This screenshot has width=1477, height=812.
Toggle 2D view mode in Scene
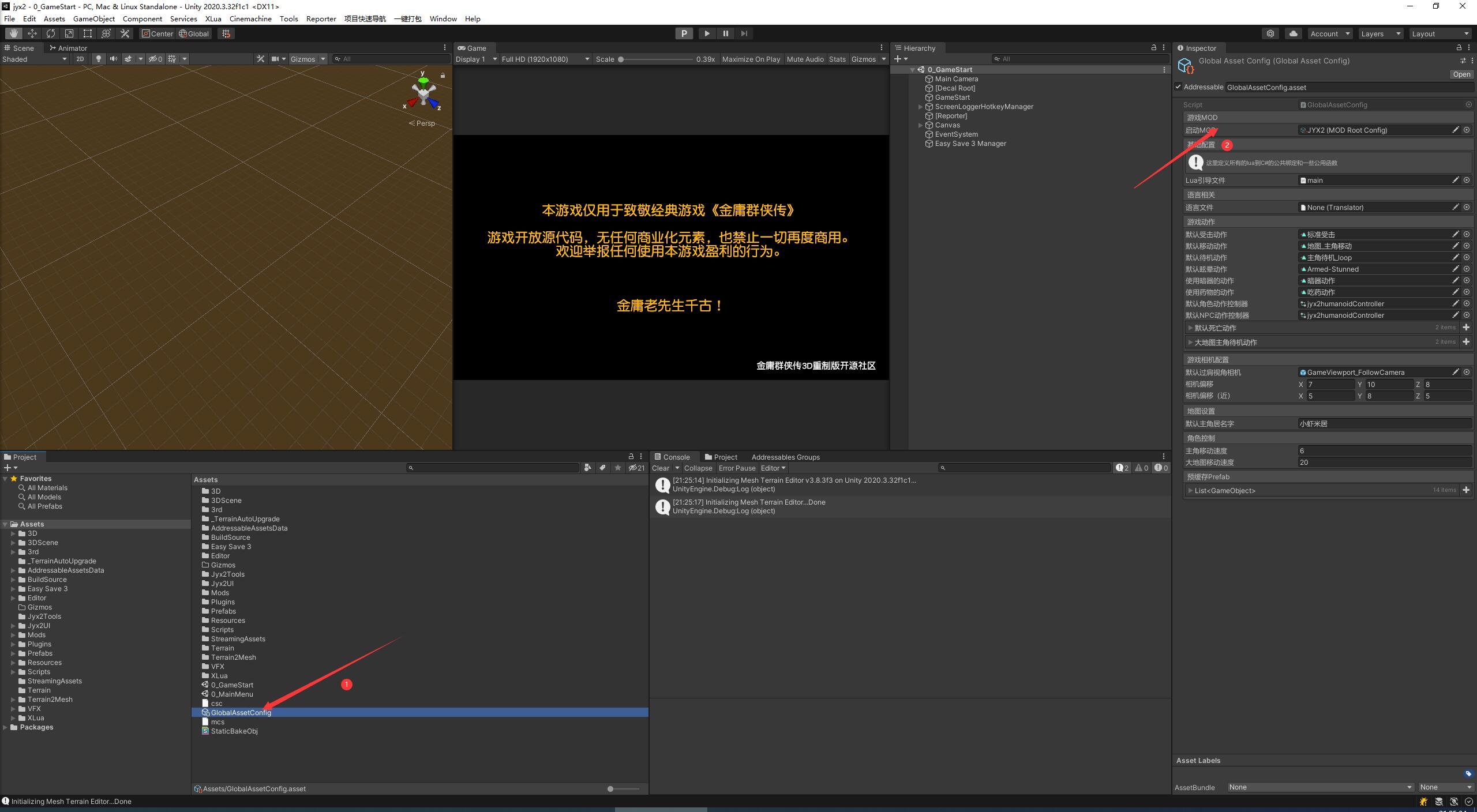click(80, 59)
